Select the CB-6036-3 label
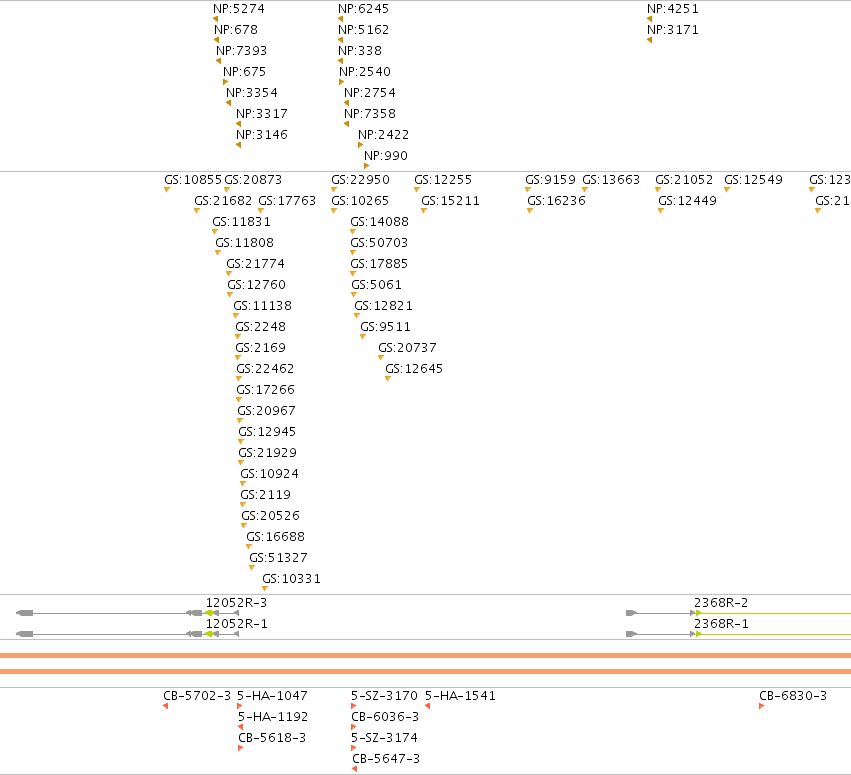This screenshot has height=775, width=851. tap(385, 717)
